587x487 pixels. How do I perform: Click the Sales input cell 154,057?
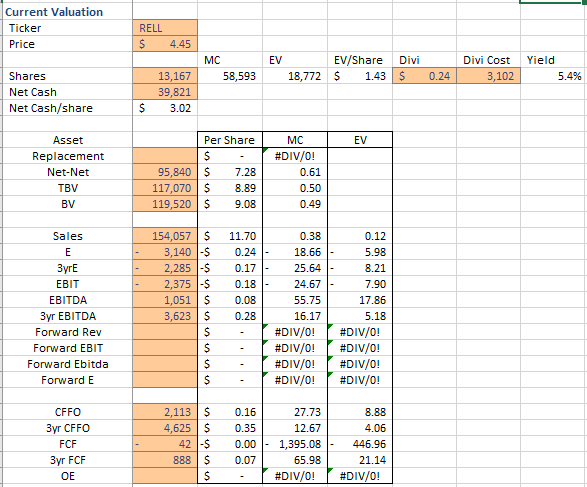coord(165,236)
